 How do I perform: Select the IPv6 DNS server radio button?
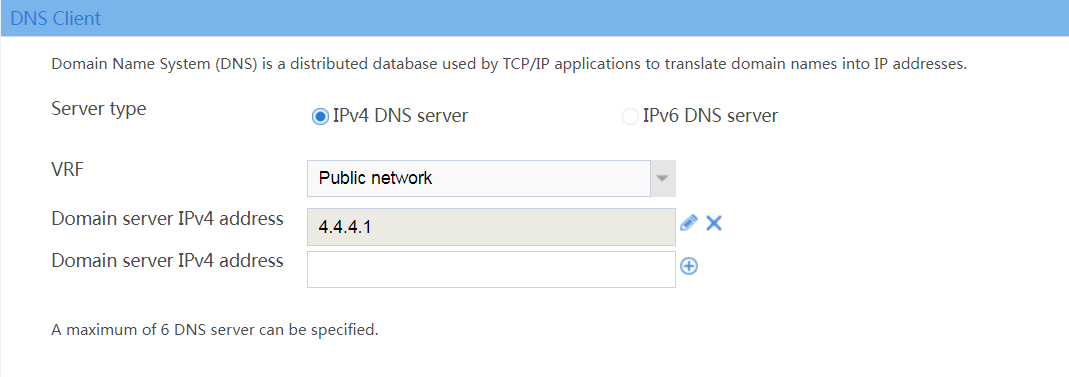pos(629,117)
